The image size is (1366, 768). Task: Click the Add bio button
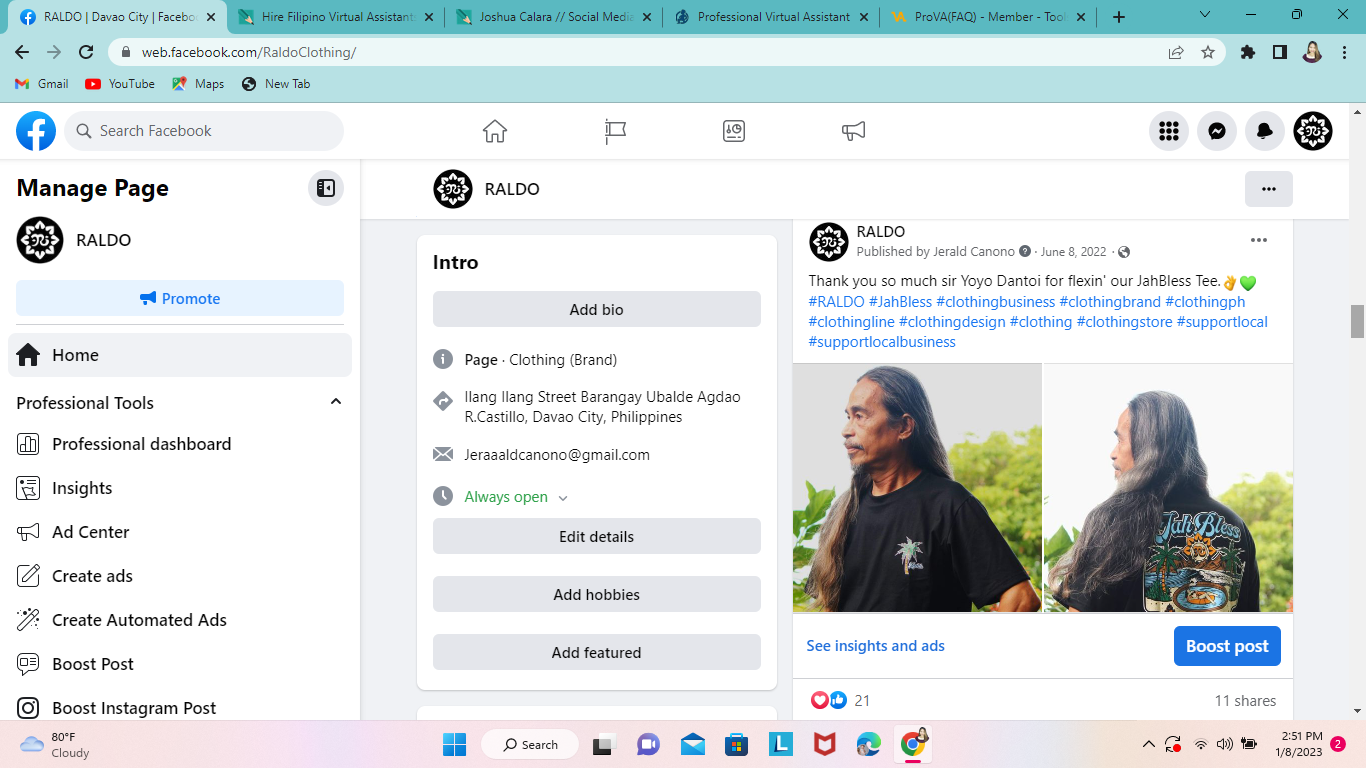click(x=597, y=310)
